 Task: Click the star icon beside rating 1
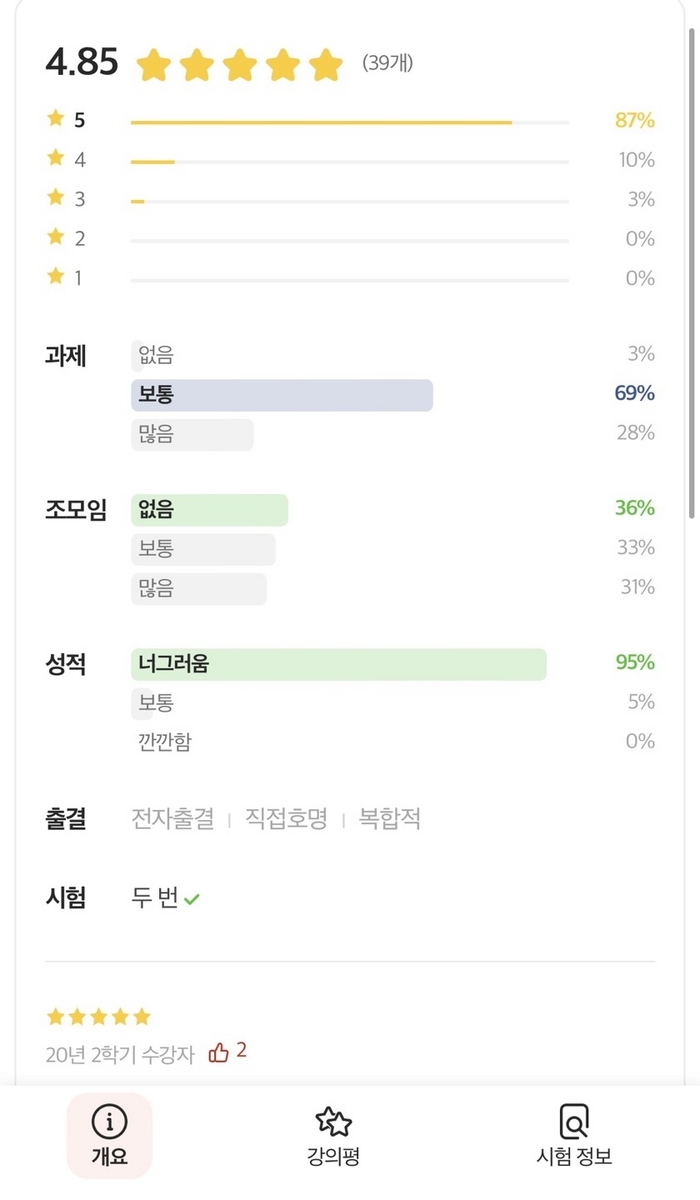pos(56,276)
